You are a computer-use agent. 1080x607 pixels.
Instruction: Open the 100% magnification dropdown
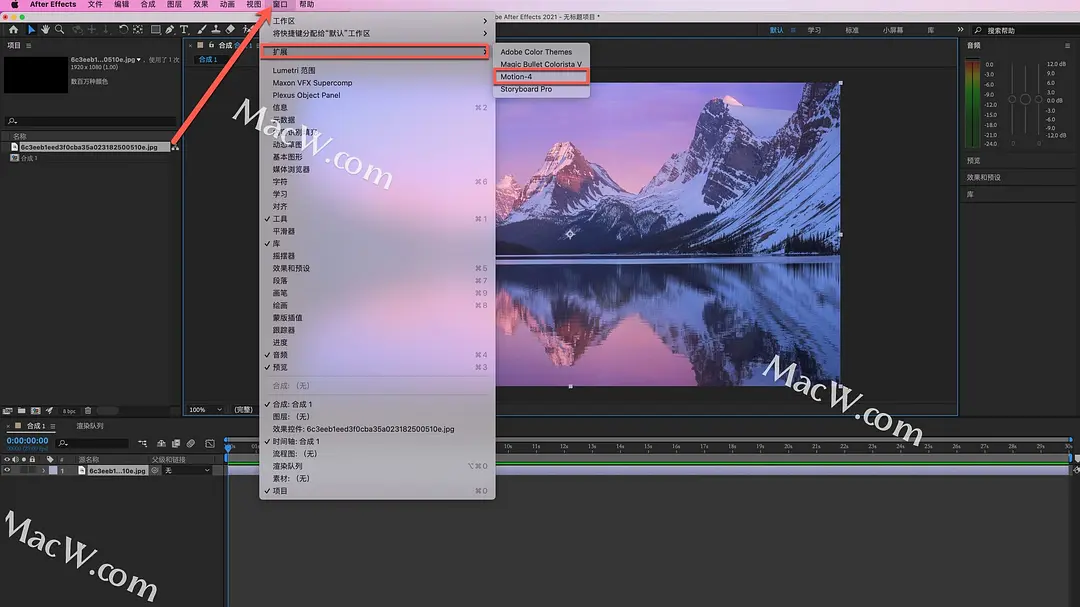tap(205, 410)
